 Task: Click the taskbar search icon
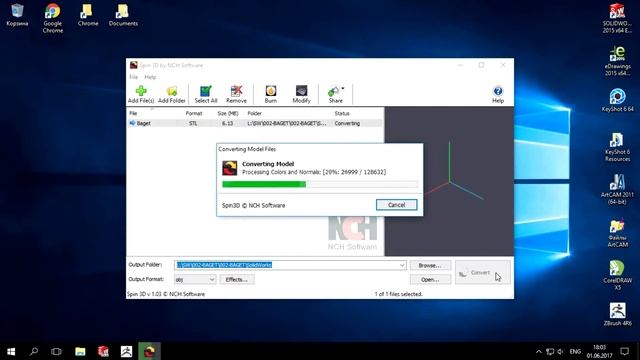(34, 351)
